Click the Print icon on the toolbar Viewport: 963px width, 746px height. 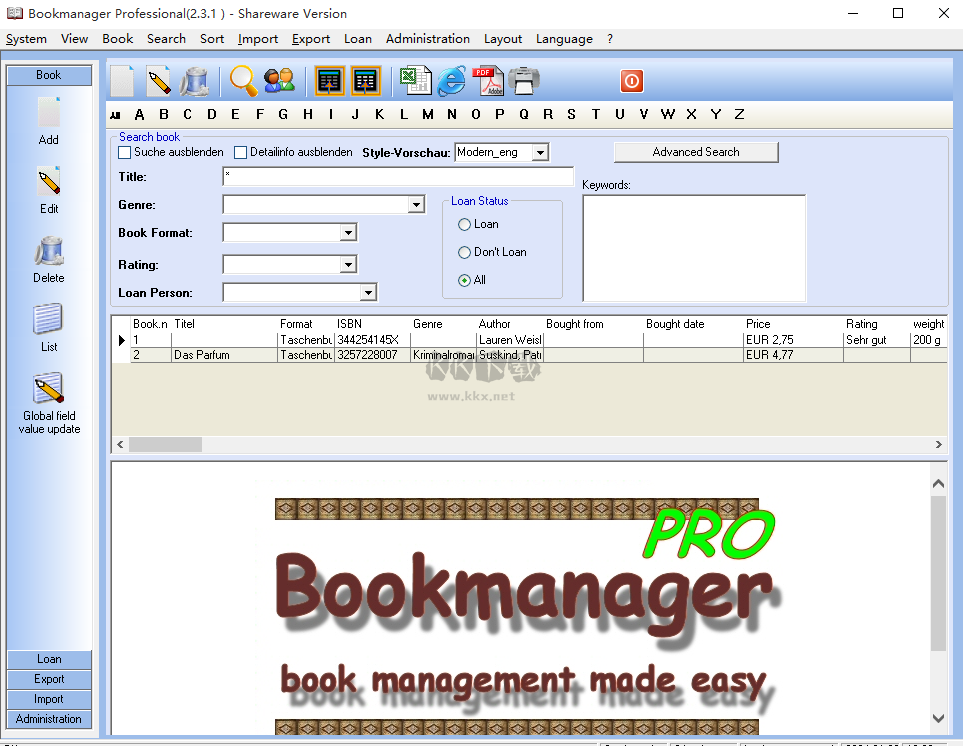click(523, 80)
